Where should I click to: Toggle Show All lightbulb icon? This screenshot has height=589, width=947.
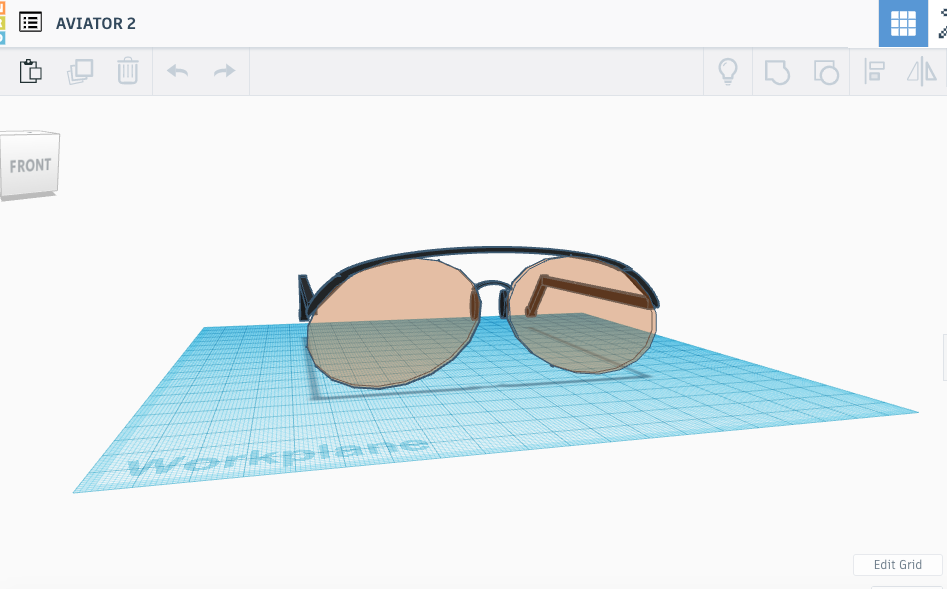tap(728, 72)
